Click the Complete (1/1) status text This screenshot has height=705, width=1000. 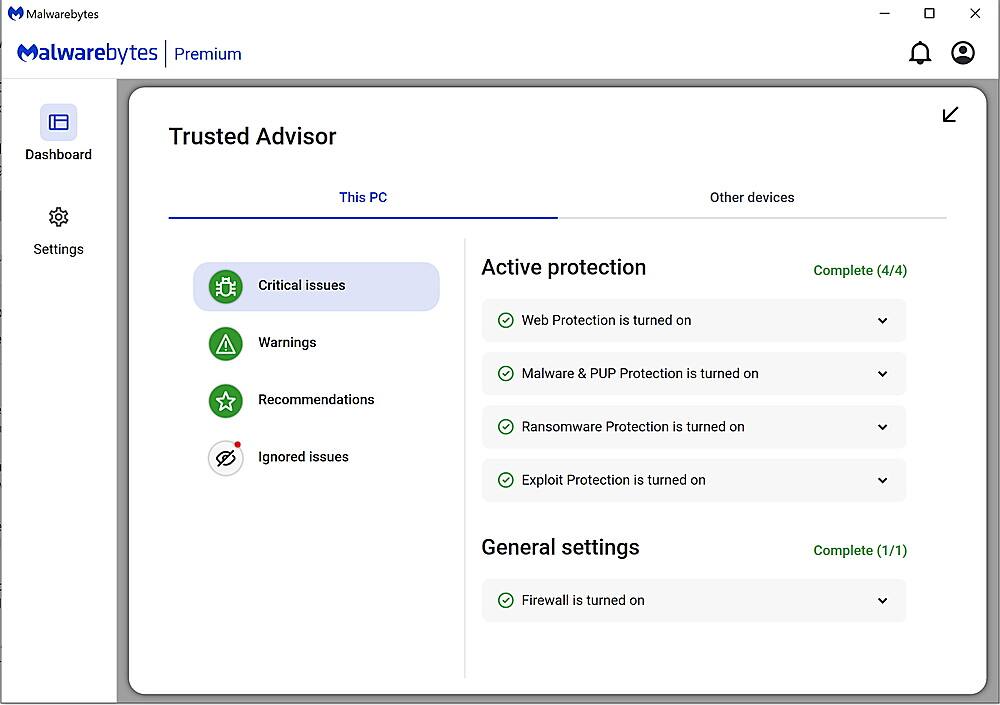pyautogui.click(x=860, y=551)
